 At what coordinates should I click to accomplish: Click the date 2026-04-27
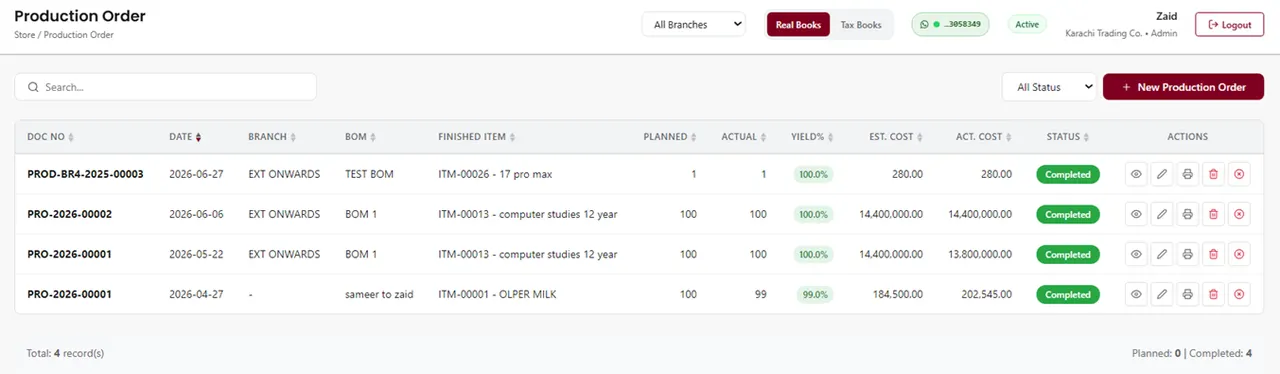point(196,294)
